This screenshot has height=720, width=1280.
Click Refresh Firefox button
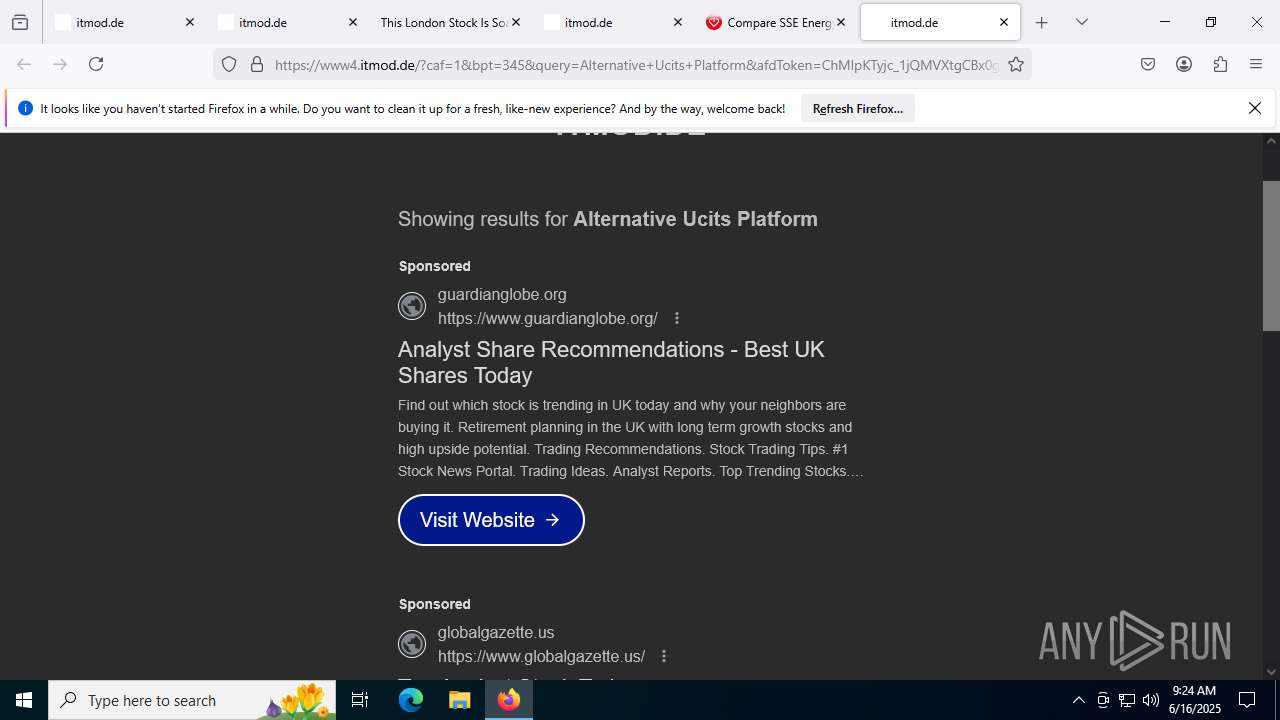pyautogui.click(x=857, y=108)
